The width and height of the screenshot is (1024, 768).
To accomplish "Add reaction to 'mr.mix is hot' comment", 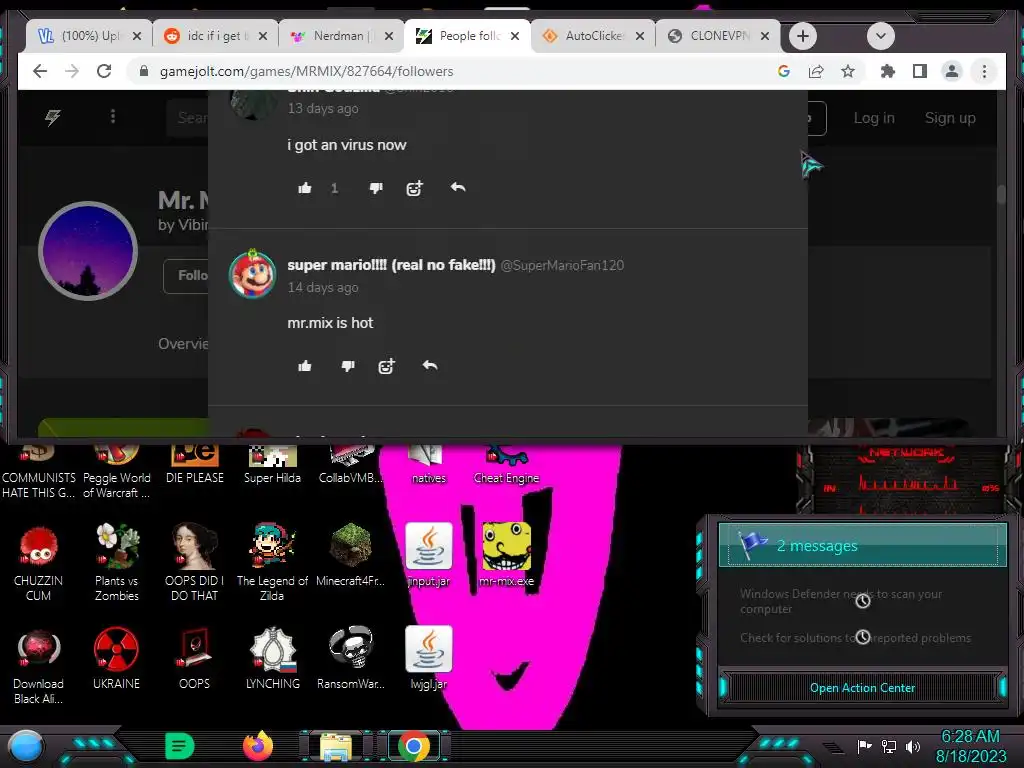I will [387, 366].
